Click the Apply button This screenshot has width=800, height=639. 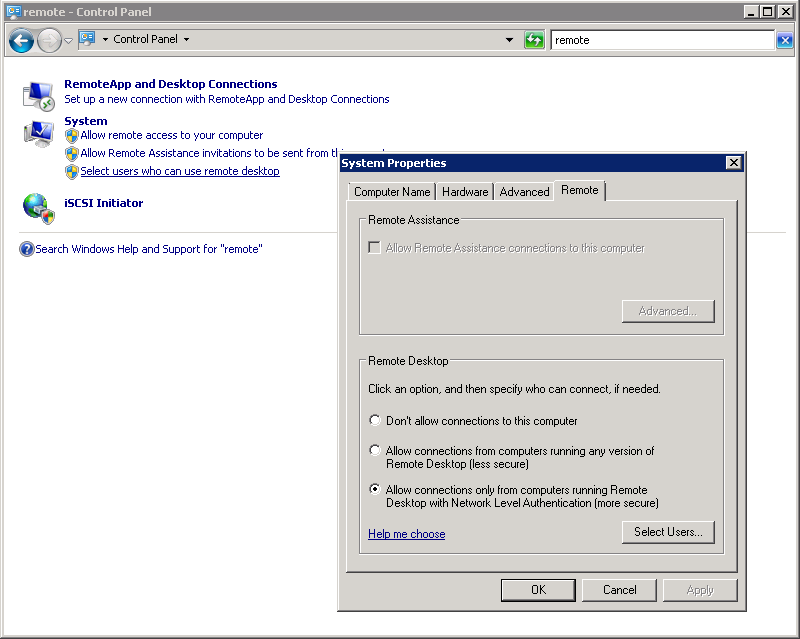click(x=700, y=590)
